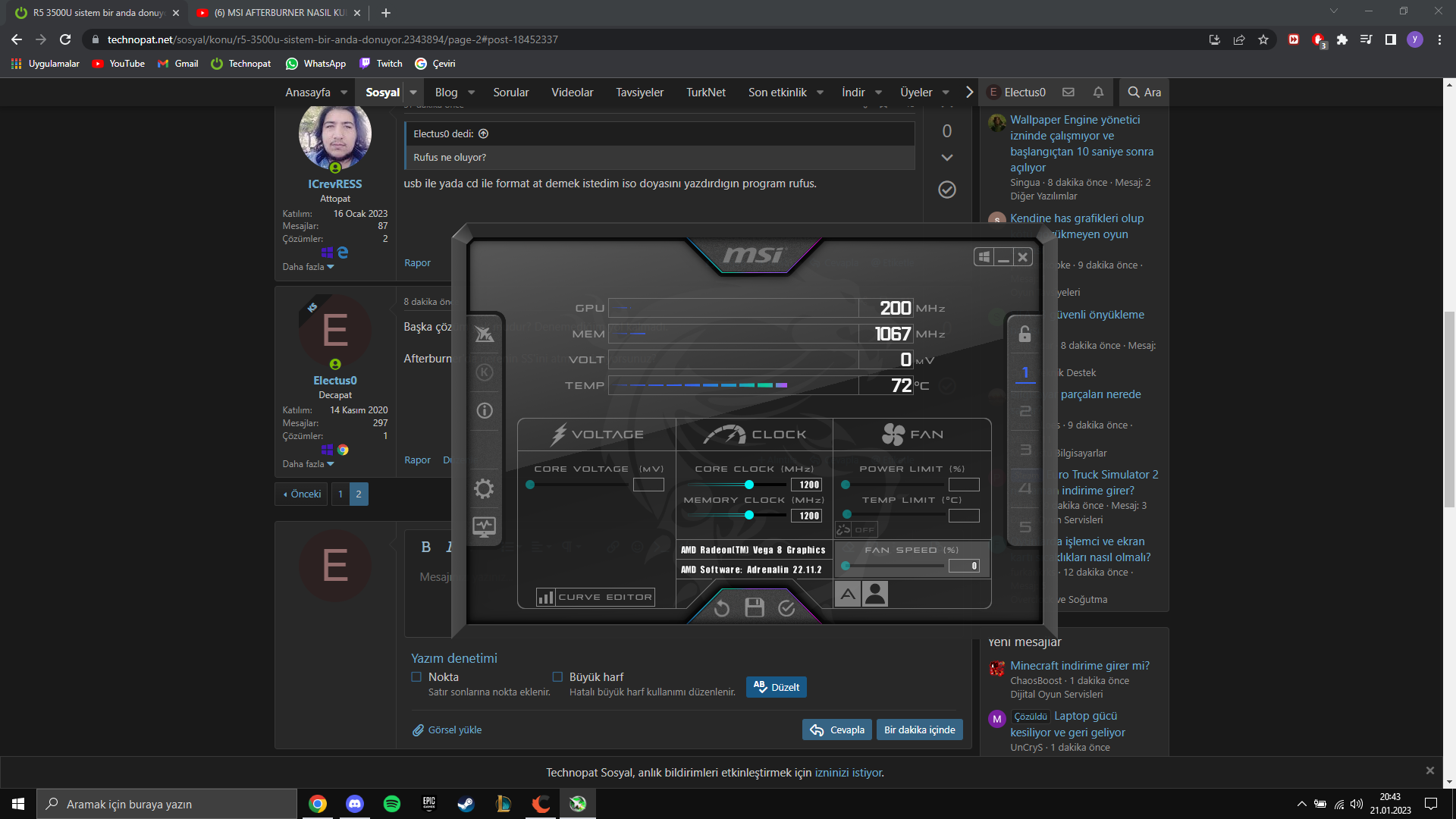Enable the Büyük harf checkbox
1456x819 pixels.
point(557,677)
